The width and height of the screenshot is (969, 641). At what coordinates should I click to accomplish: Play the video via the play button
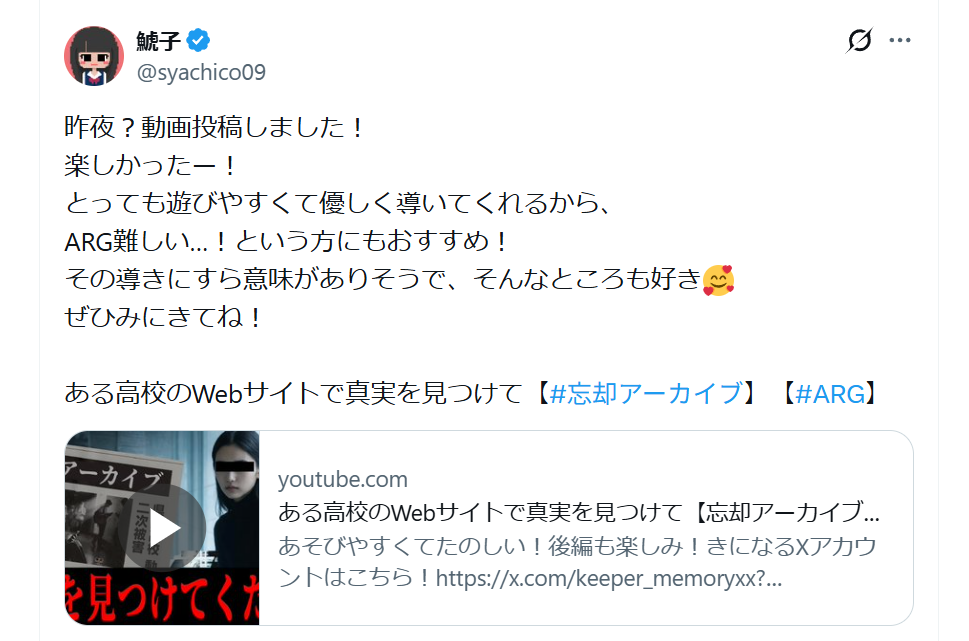tap(165, 528)
